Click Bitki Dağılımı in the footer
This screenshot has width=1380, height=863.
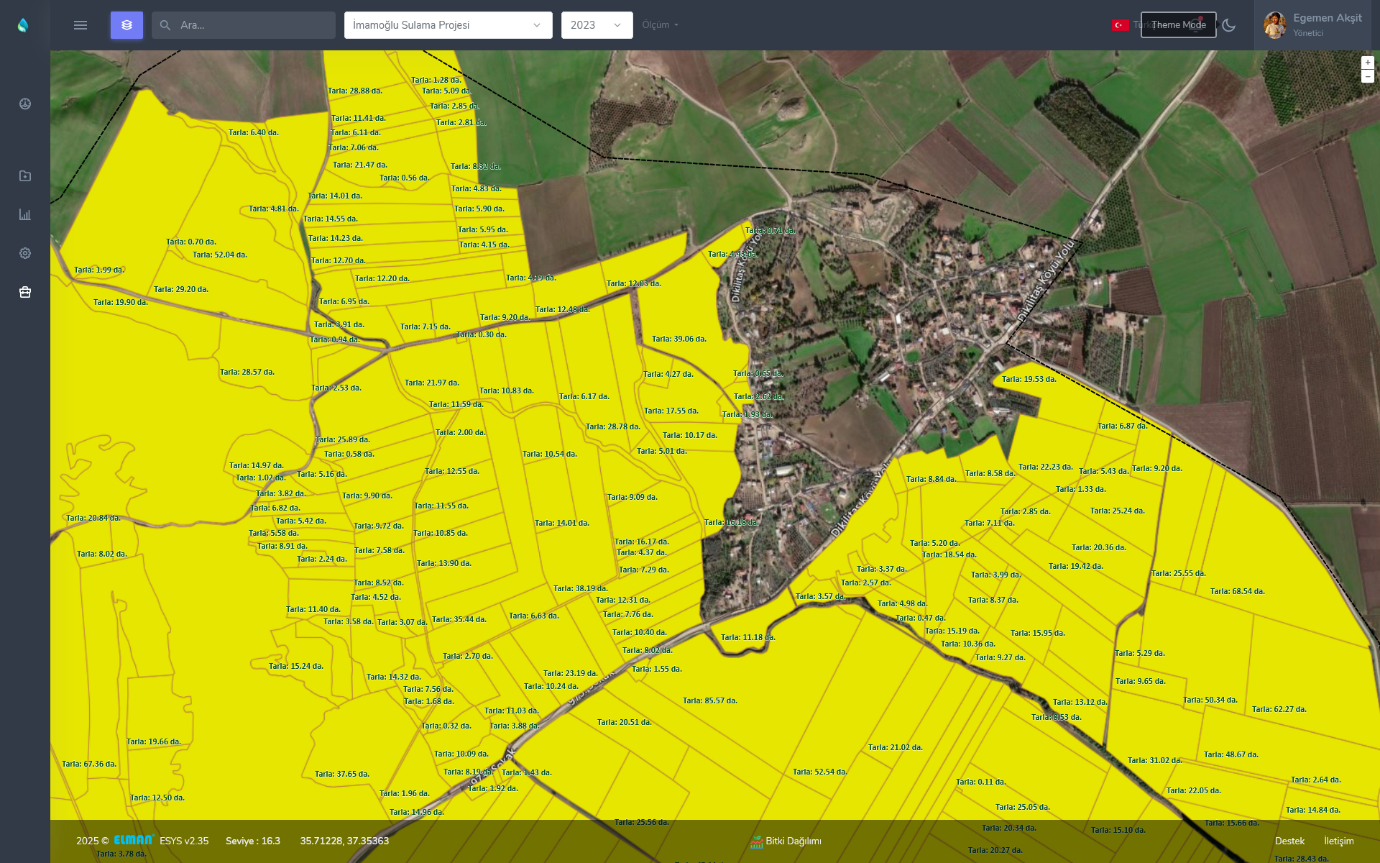coord(786,841)
